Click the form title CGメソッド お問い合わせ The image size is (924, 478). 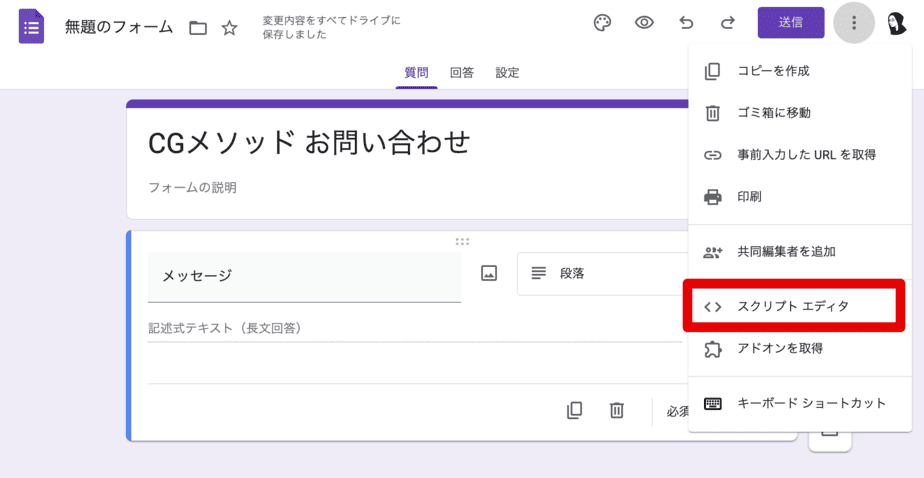click(x=309, y=143)
